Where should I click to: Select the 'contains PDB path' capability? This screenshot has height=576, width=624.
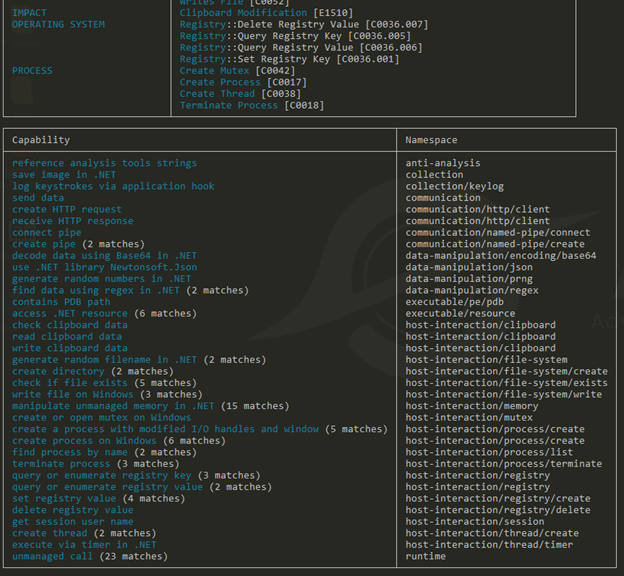coord(61,301)
